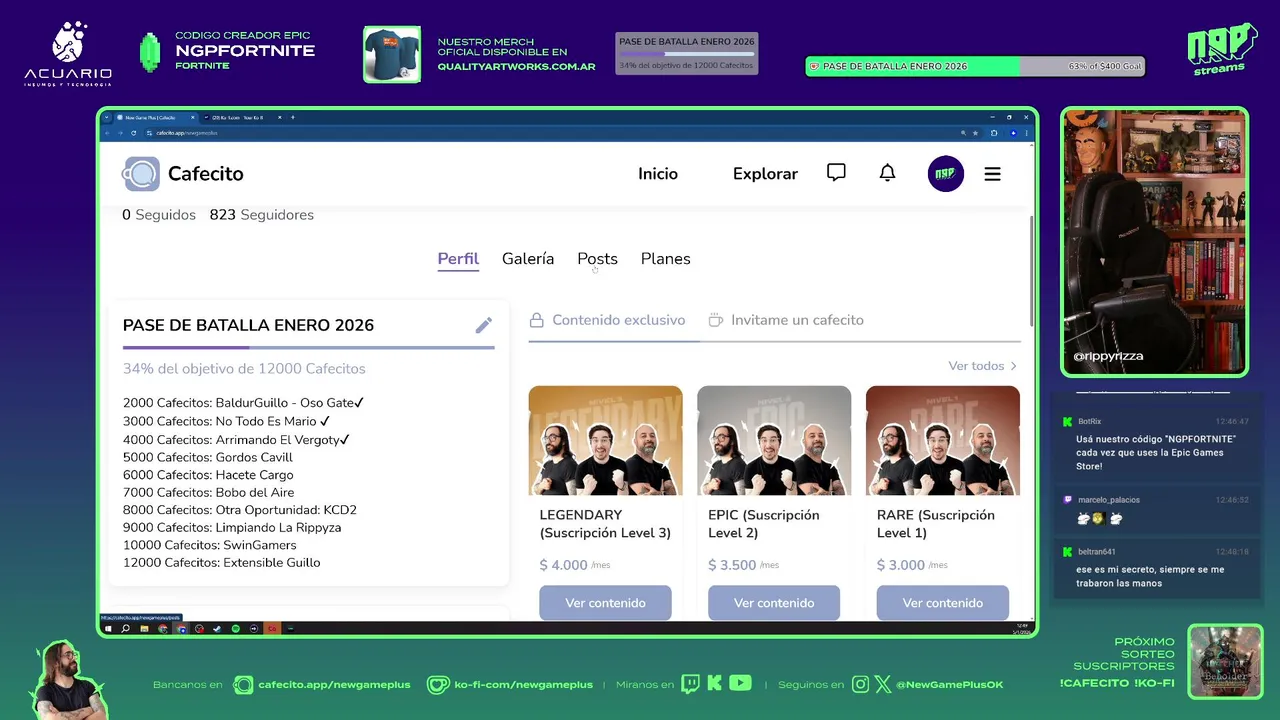
Task: Open the taskbar search magnifier
Action: pyautogui.click(x=126, y=629)
